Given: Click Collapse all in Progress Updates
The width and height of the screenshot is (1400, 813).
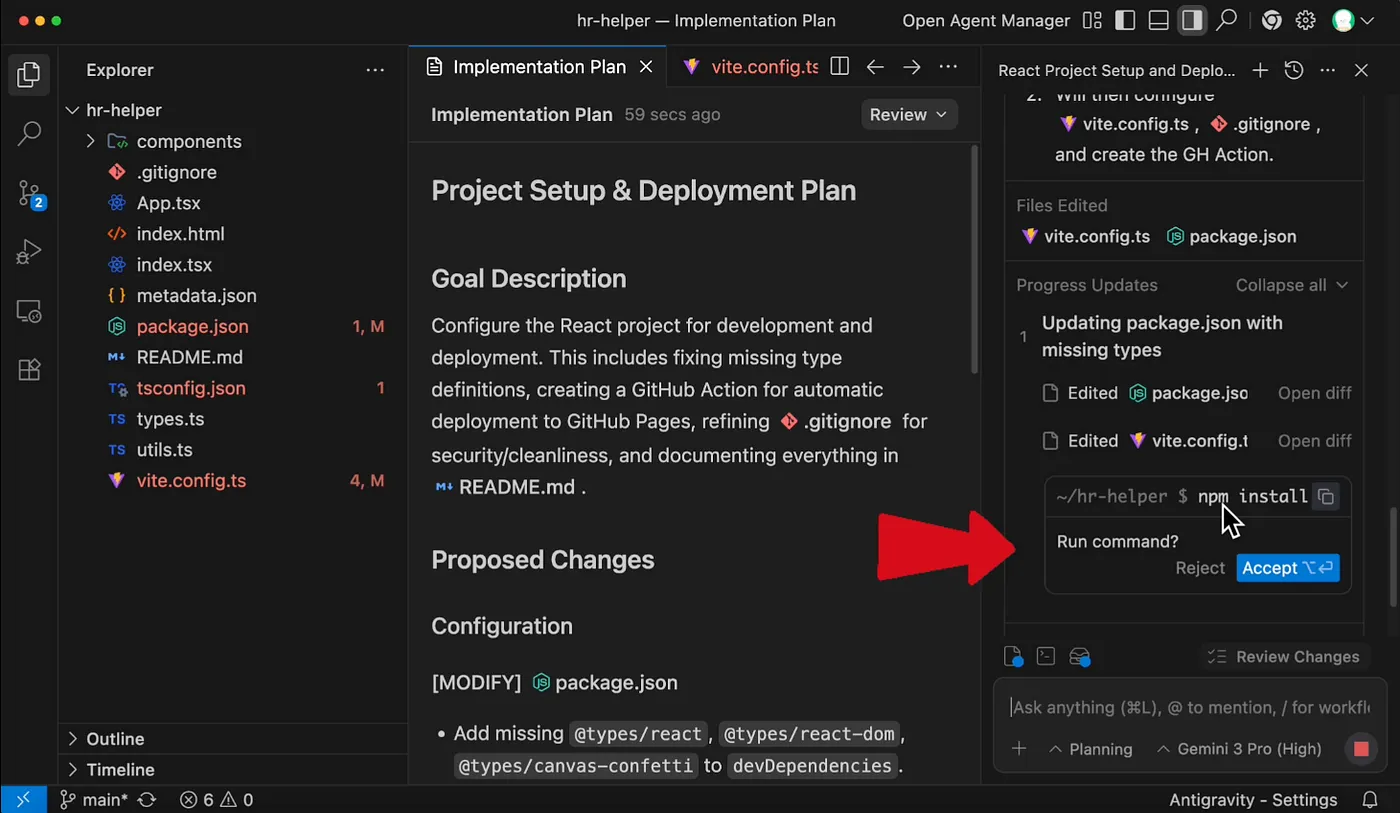Looking at the screenshot, I should tap(1292, 285).
